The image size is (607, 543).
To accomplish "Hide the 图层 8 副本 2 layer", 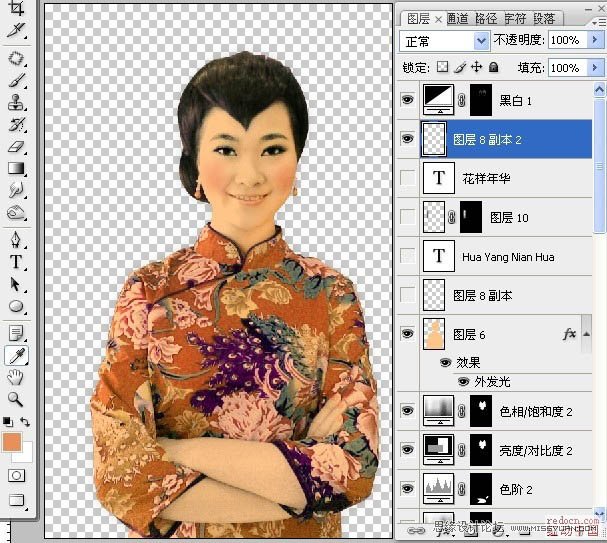I will point(407,139).
